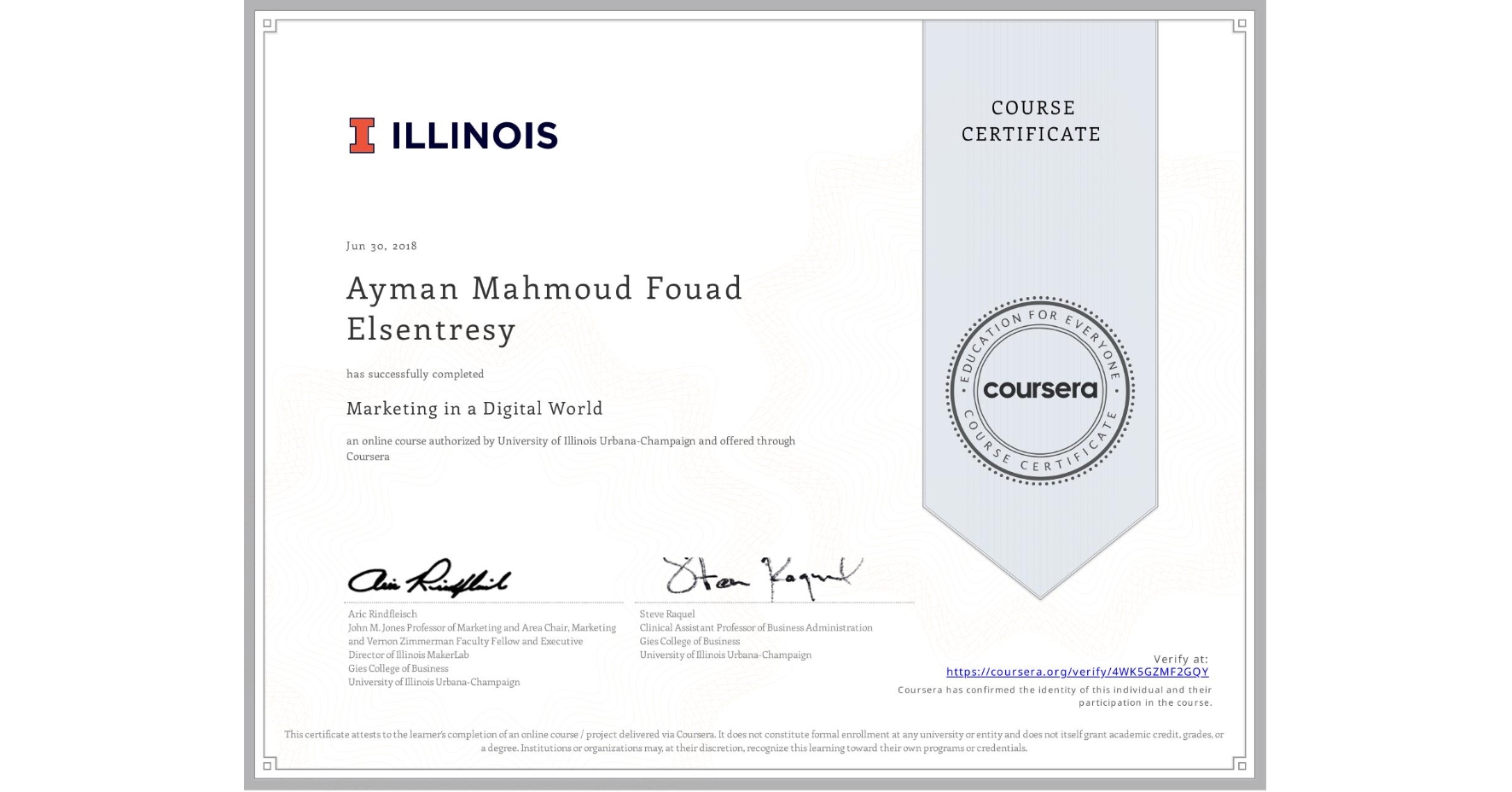Click 'an online course authorized by' description
Image resolution: width=1512 pixels, height=792 pixels.
571,448
